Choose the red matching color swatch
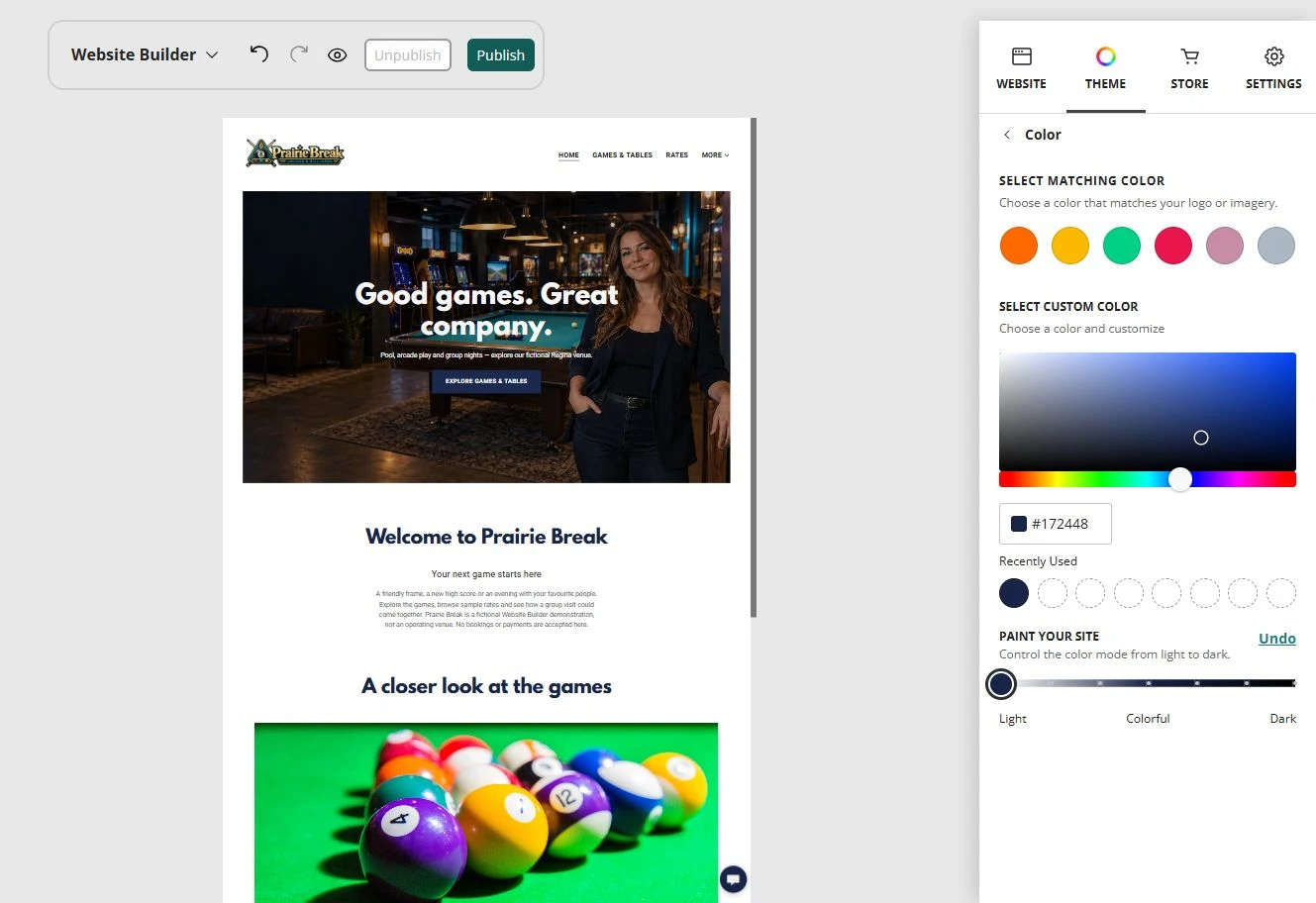 tap(1173, 246)
